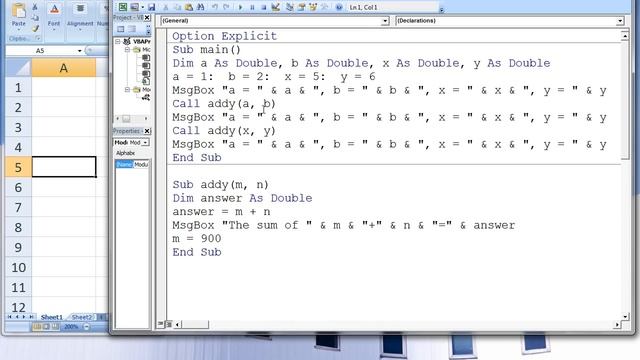
Task: Switch to Alphabetic tab in Properties
Action: pyautogui.click(x=125, y=153)
